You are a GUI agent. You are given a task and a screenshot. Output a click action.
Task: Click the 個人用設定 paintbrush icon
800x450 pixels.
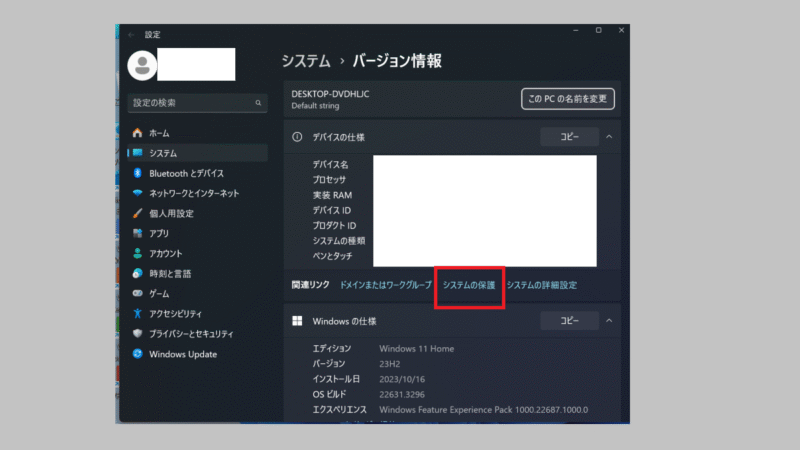pos(137,213)
